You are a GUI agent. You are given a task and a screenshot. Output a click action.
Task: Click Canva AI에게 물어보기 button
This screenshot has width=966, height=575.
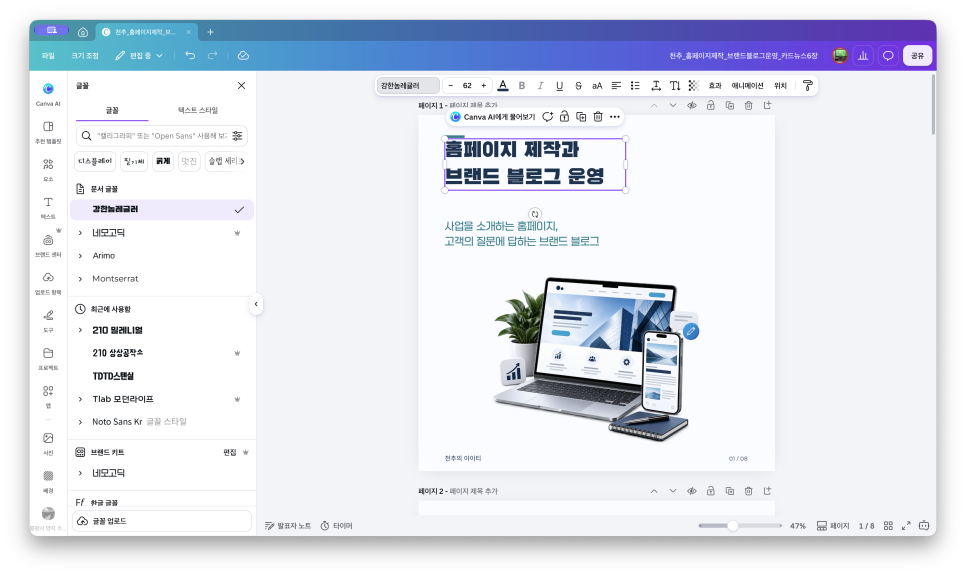pos(493,116)
